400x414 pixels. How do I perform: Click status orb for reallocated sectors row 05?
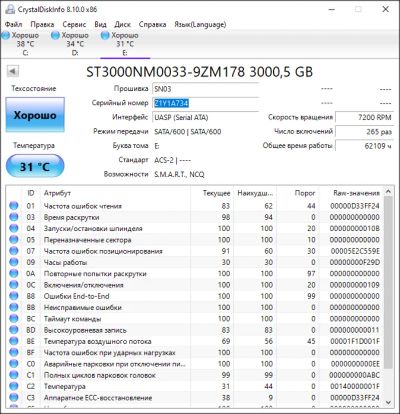click(x=14, y=240)
